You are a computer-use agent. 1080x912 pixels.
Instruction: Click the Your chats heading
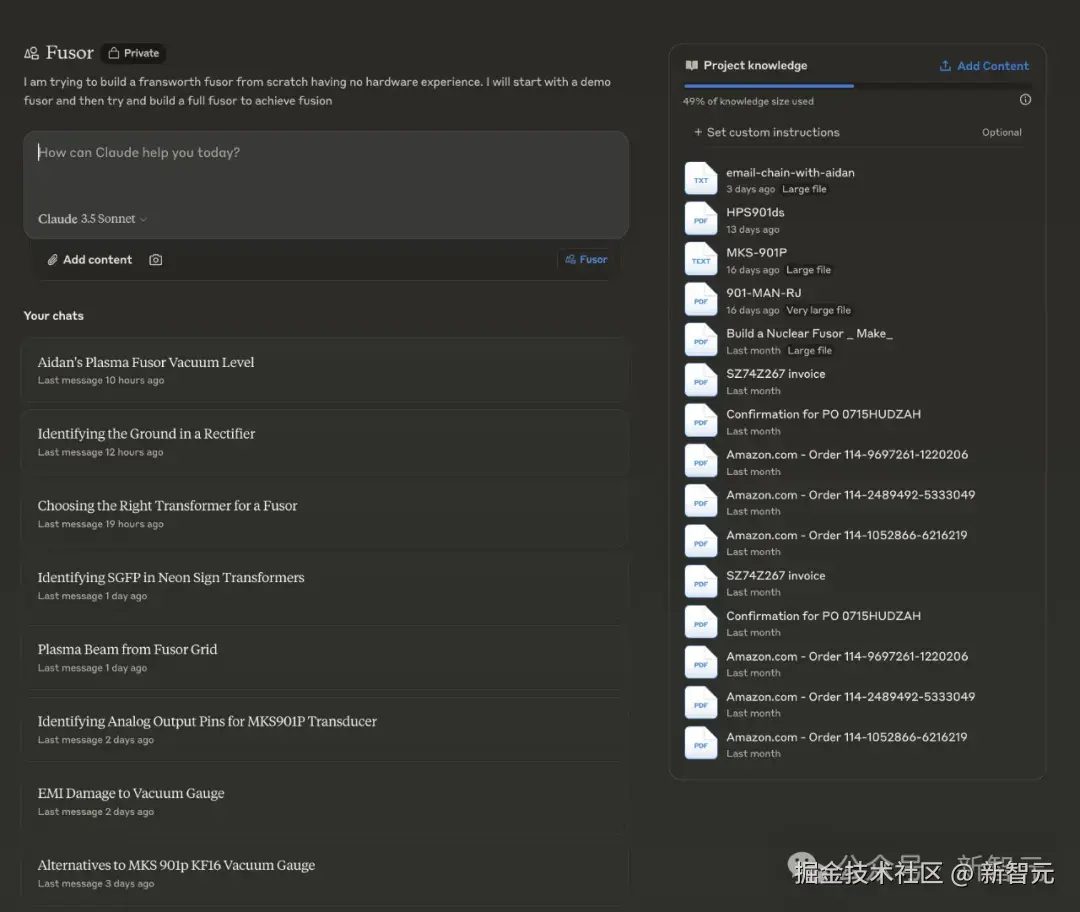pyautogui.click(x=54, y=315)
